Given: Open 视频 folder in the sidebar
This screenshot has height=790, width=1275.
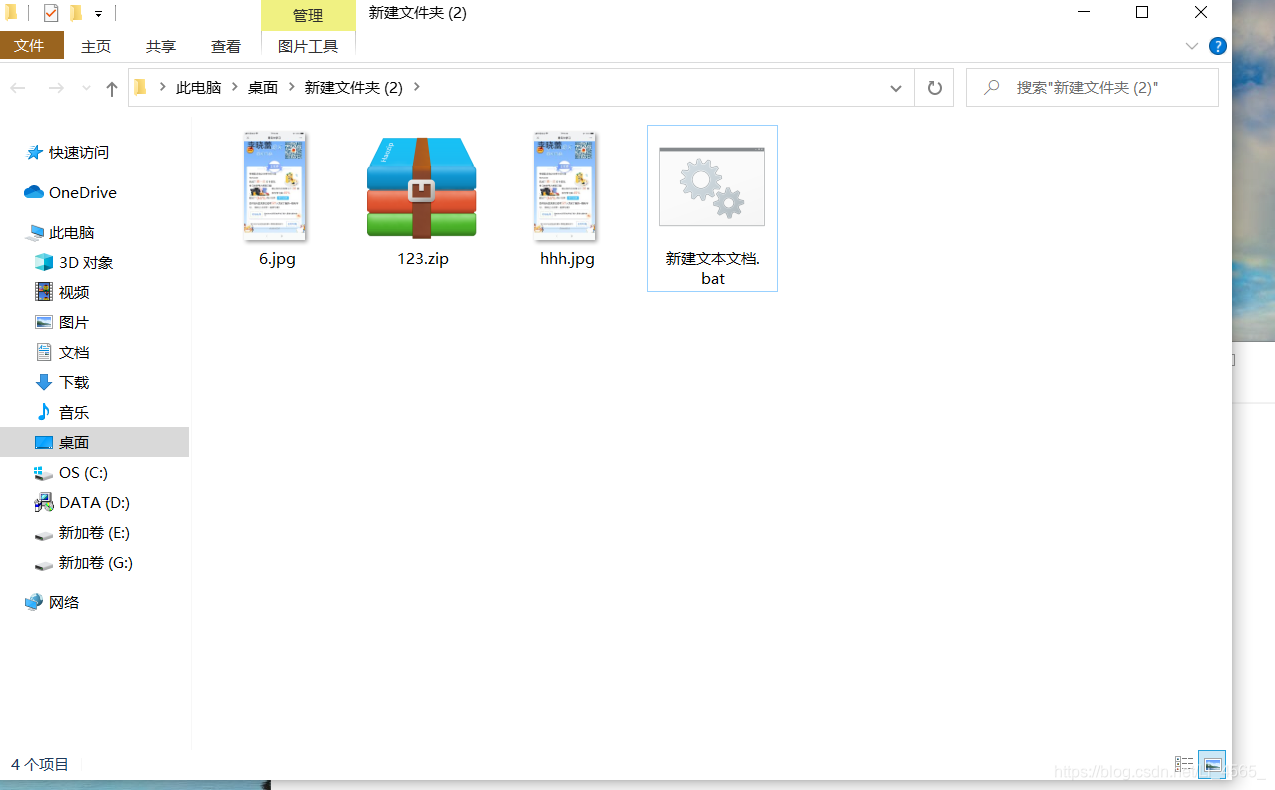Looking at the screenshot, I should 74,292.
